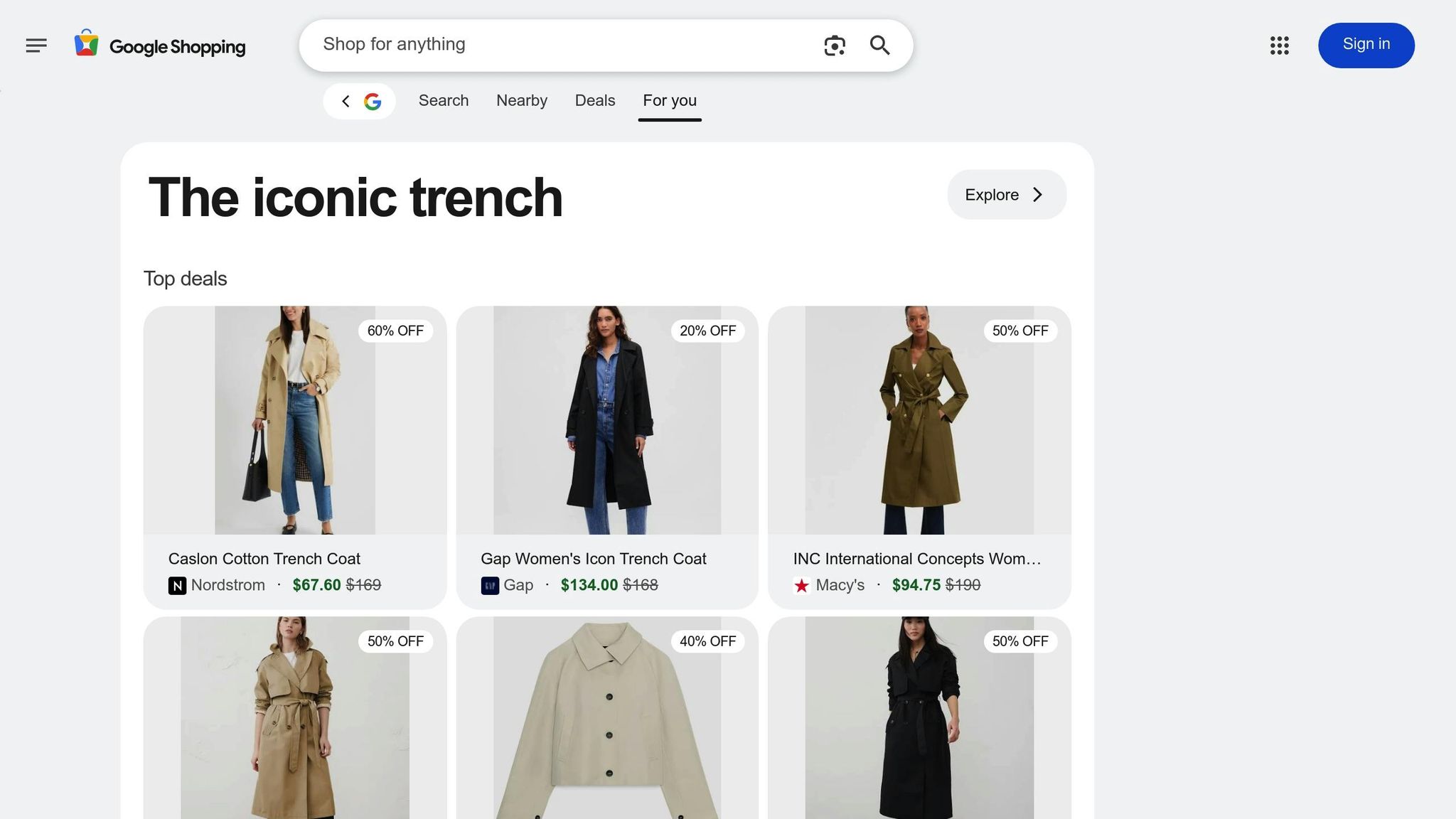Open the Google apps grid

click(x=1280, y=45)
